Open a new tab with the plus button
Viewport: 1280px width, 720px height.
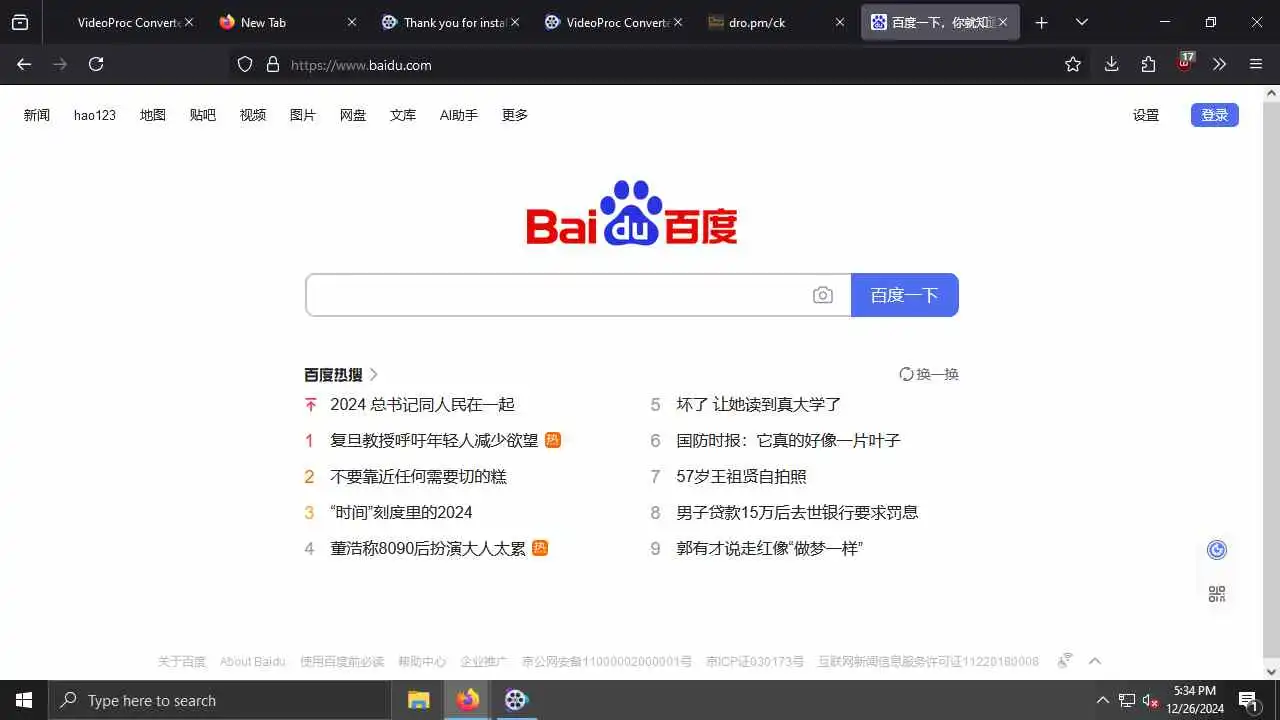point(1042,22)
